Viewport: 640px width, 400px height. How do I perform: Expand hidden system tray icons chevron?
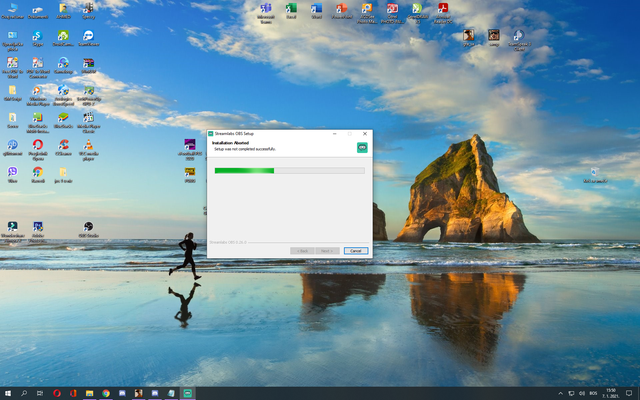[x=560, y=393]
